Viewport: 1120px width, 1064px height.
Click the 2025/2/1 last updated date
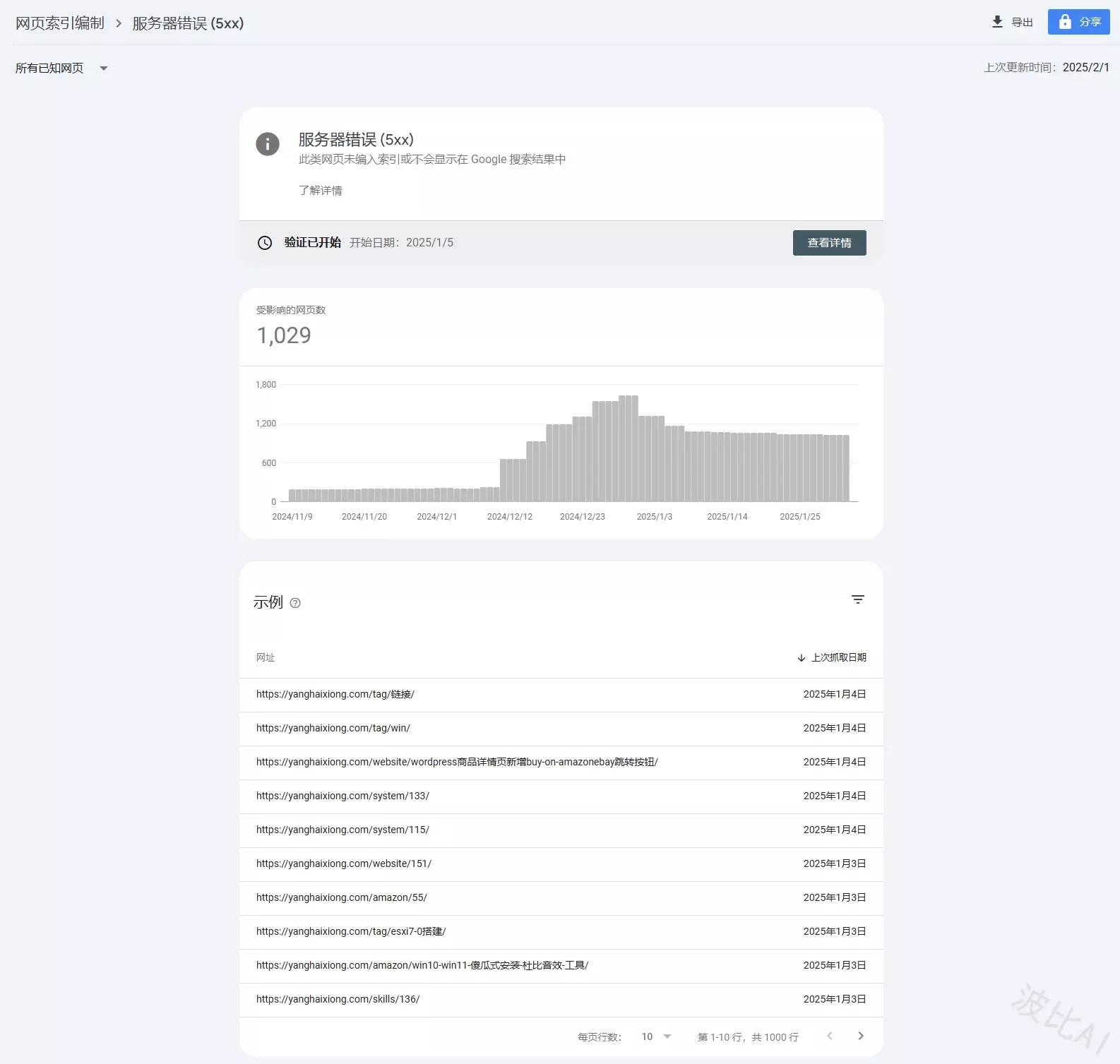1086,68
